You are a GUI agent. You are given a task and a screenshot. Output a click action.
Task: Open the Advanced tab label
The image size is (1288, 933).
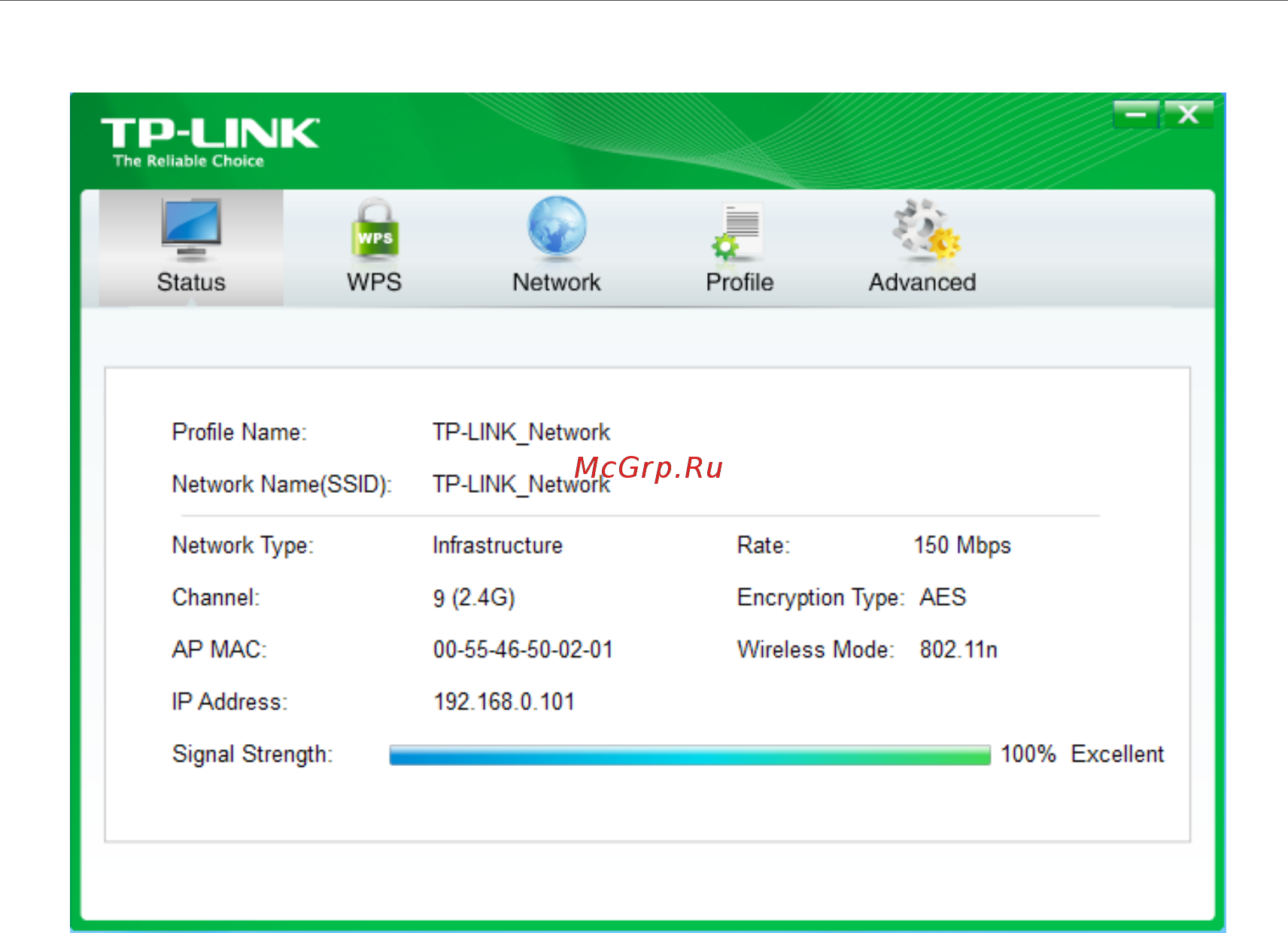click(922, 282)
